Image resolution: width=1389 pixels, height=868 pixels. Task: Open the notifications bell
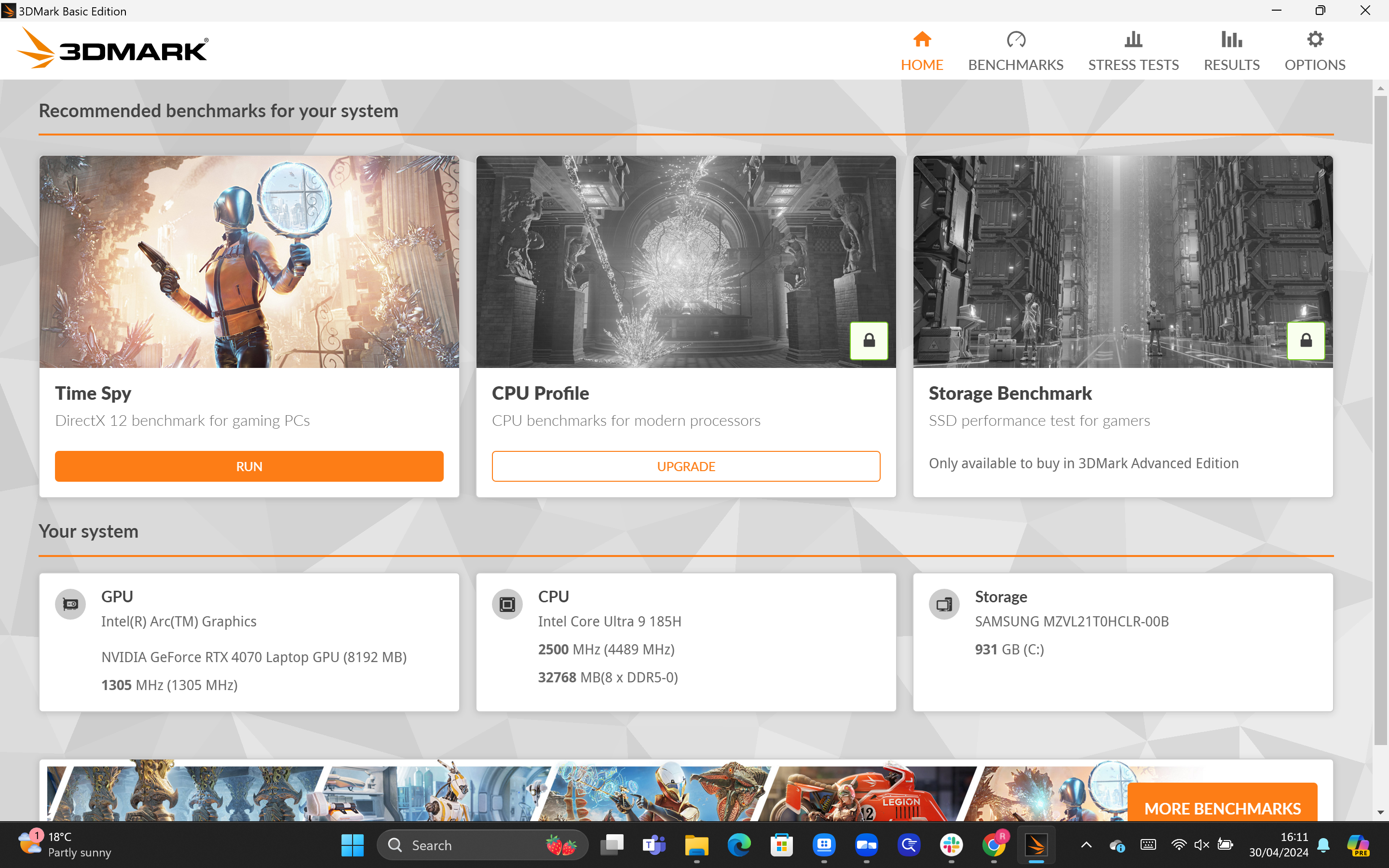point(1323,845)
